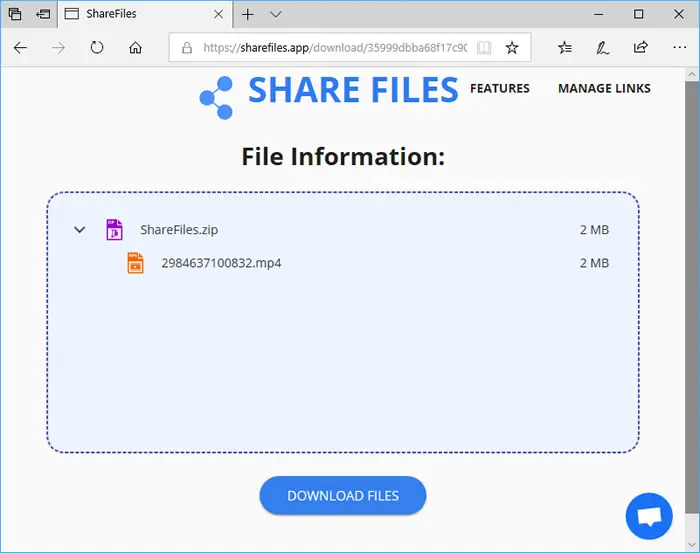Open the MANAGE LINKS menu item
The width and height of the screenshot is (700, 553).
point(604,88)
